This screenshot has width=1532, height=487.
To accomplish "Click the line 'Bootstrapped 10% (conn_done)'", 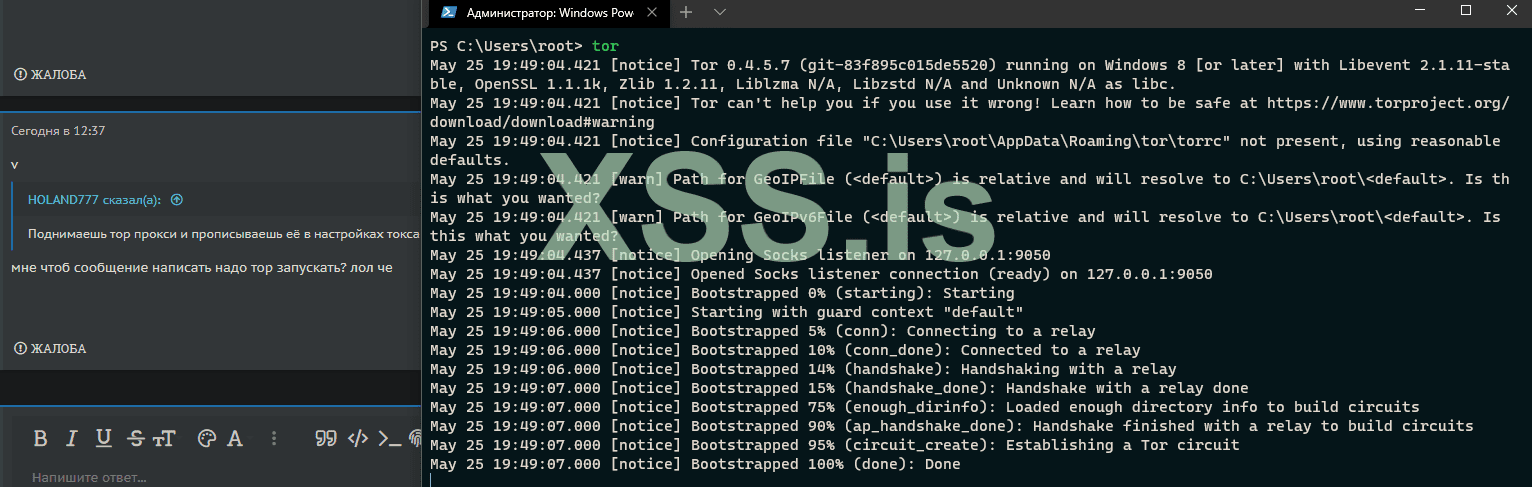I will click(x=785, y=350).
